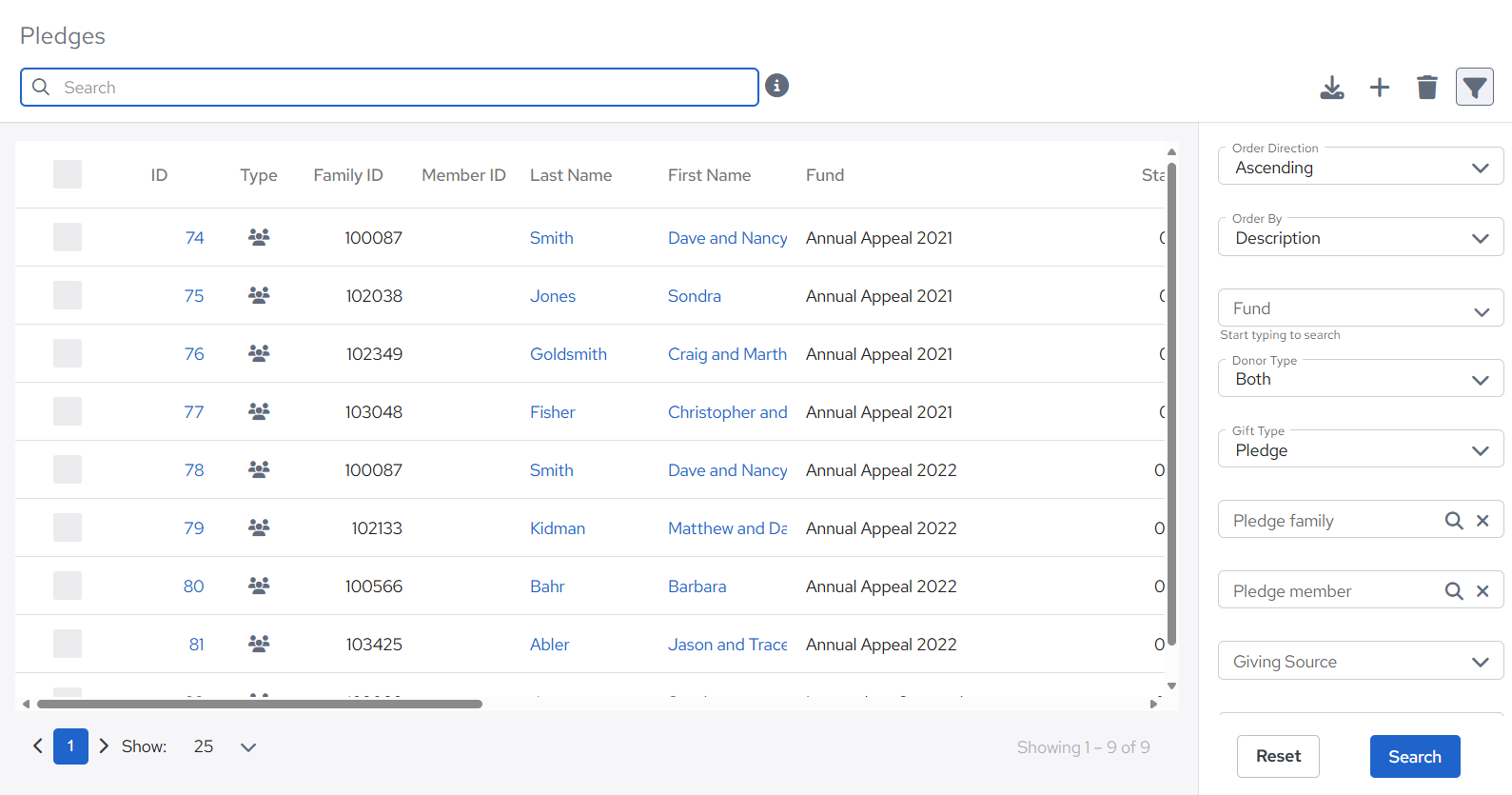
Task: Sort by the ID column header
Action: [159, 175]
